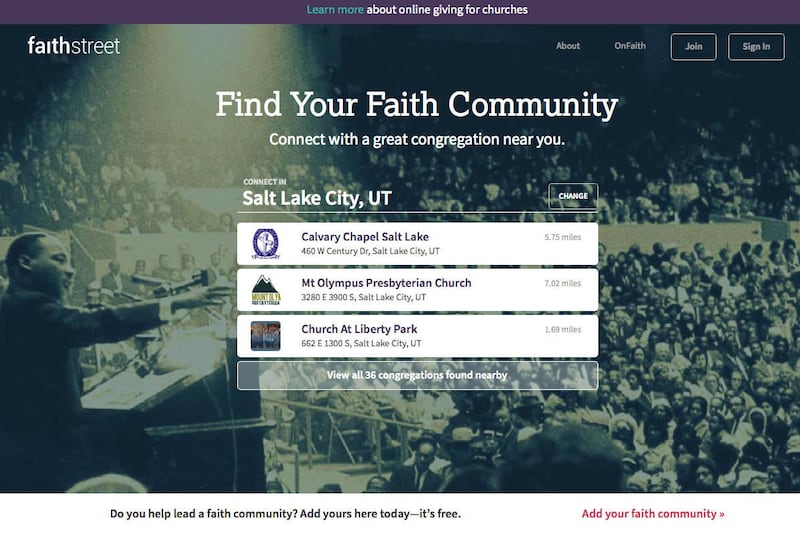Click the 1.69 miles distance label
800x533 pixels.
563,329
